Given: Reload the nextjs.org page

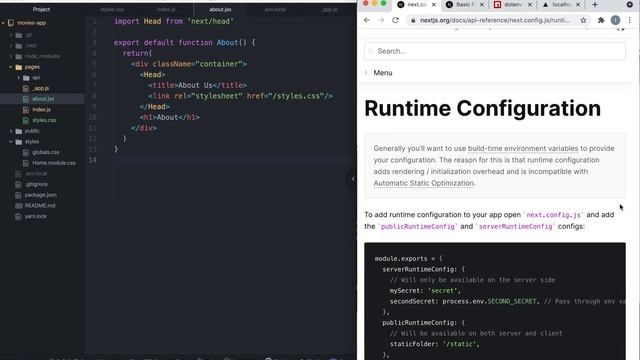Looking at the screenshot, I should coord(395,20).
